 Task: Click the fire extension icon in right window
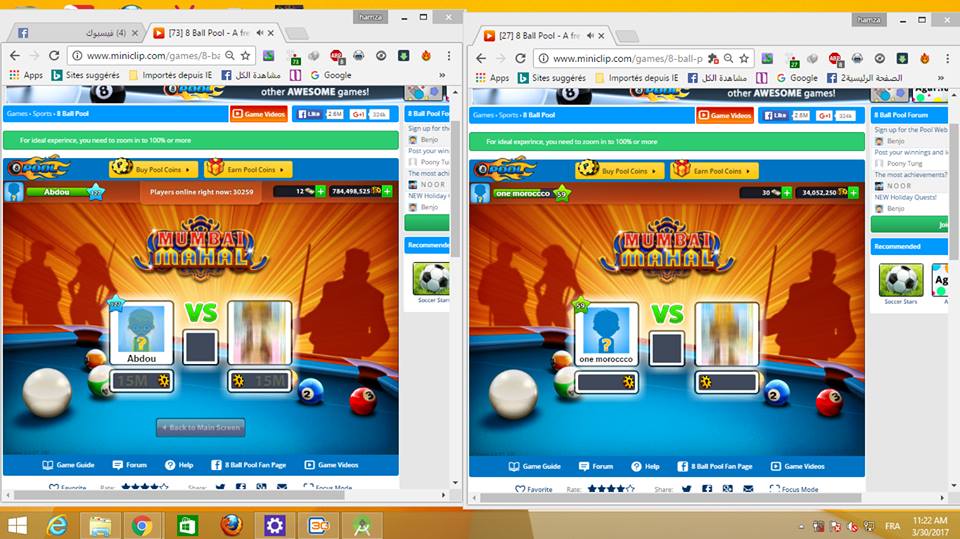tap(924, 58)
